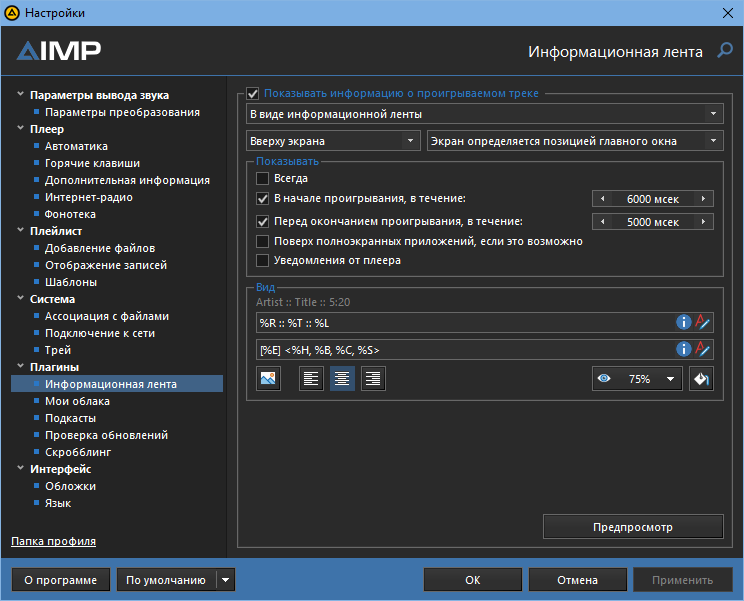This screenshot has width=744, height=601.
Task: Open the 'В виде информационной ленты' dropdown
Action: 484,114
